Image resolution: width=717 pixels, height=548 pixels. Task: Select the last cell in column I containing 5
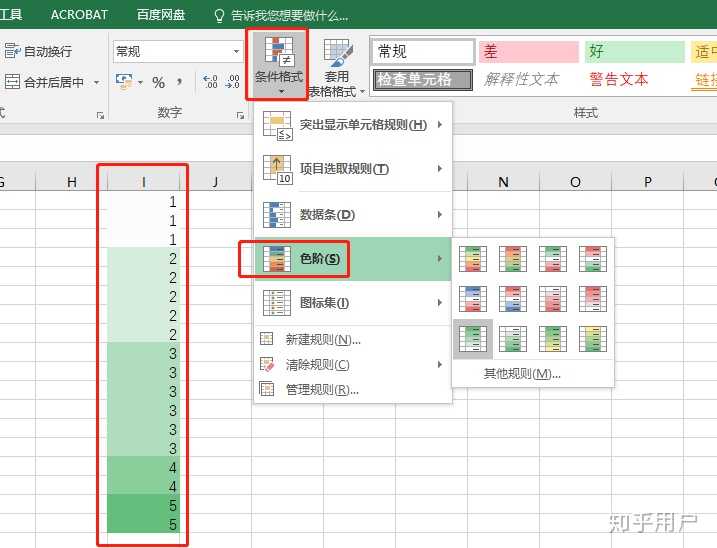[144, 524]
